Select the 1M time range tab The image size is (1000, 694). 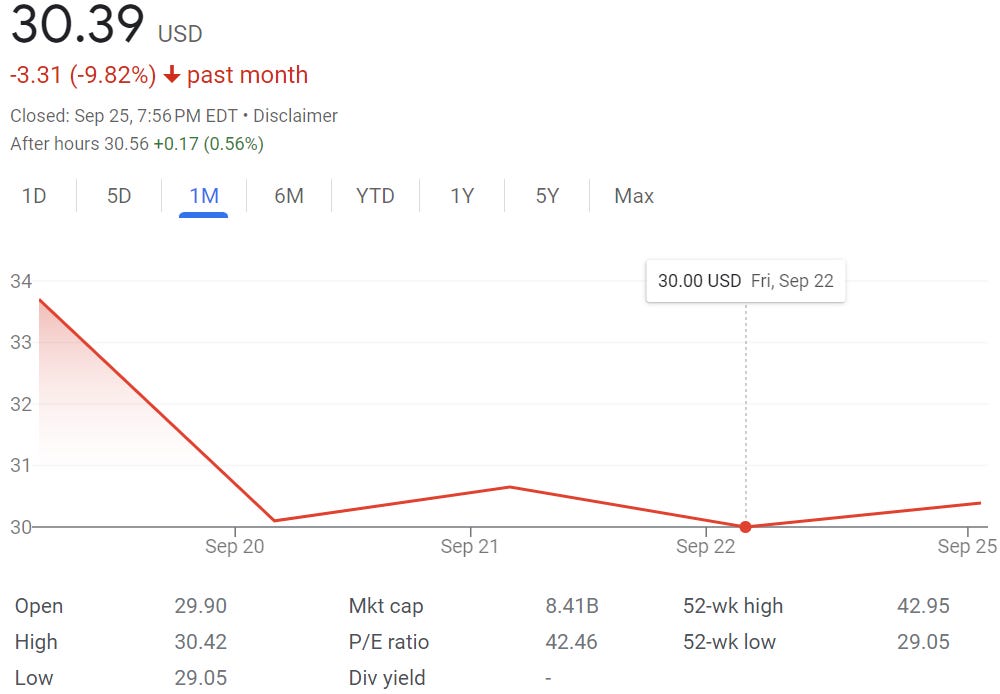point(202,196)
